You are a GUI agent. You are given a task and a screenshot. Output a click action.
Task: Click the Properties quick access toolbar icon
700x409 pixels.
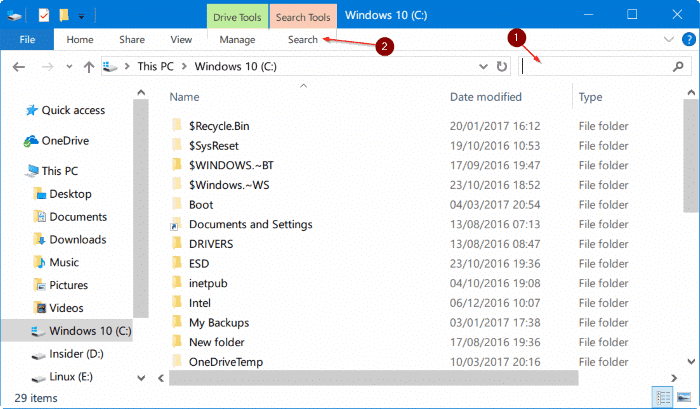coord(44,16)
